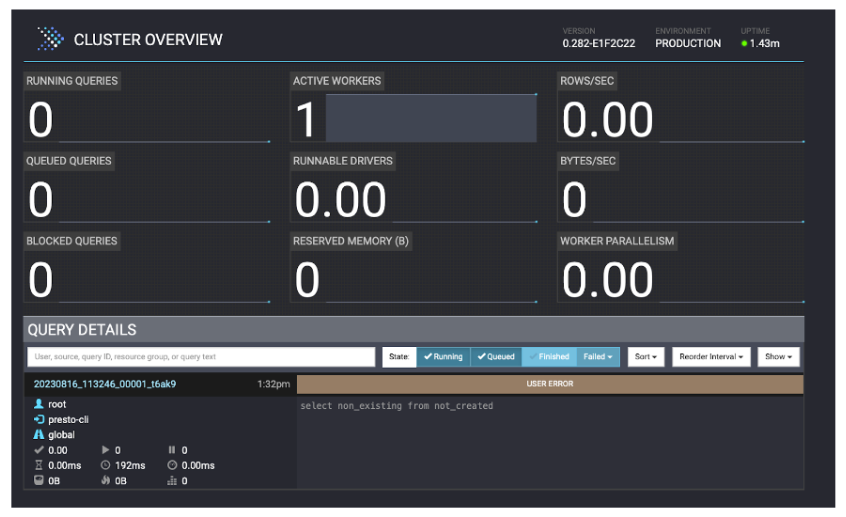Click the flame icon in the query stats
The image size is (846, 517).
106,480
